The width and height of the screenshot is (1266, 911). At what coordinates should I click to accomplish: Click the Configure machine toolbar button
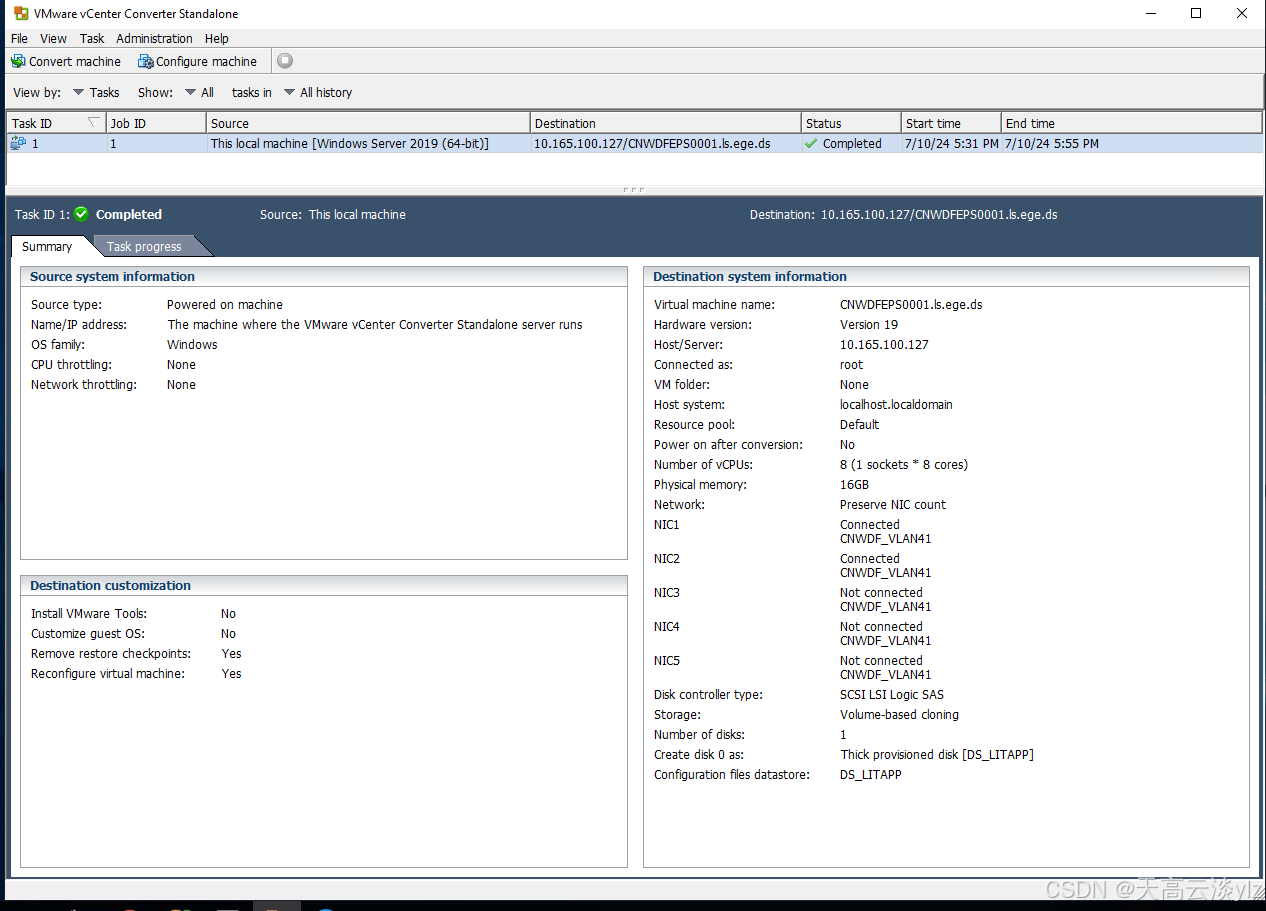198,61
